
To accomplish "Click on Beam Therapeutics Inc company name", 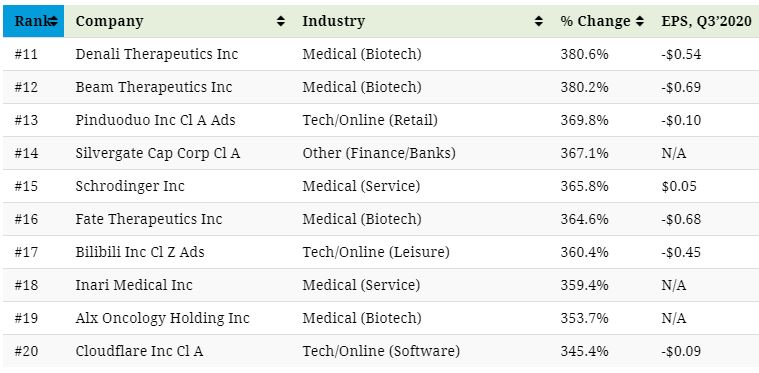I will pyautogui.click(x=153, y=87).
